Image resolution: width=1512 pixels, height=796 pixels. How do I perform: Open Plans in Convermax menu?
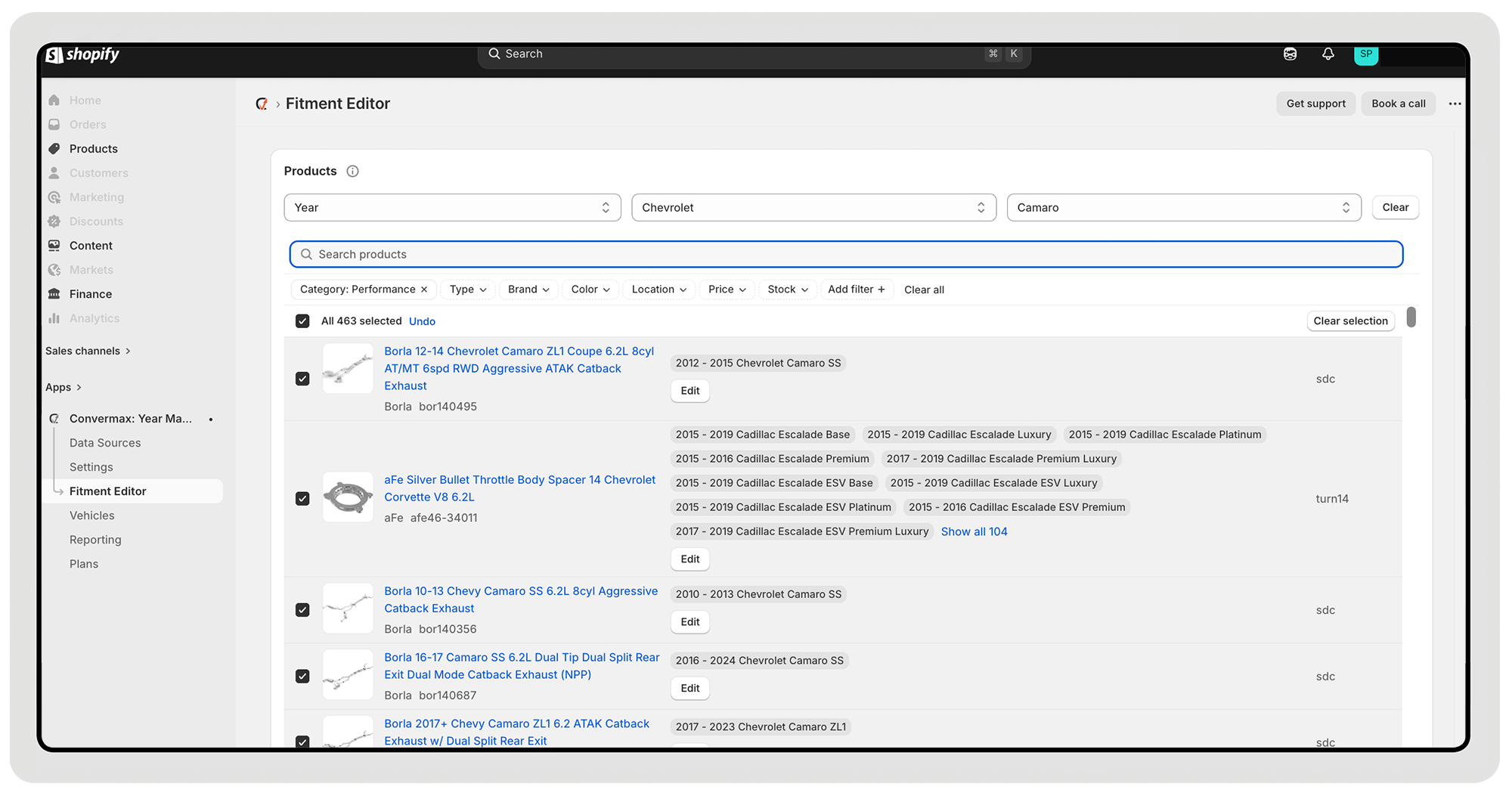[84, 564]
